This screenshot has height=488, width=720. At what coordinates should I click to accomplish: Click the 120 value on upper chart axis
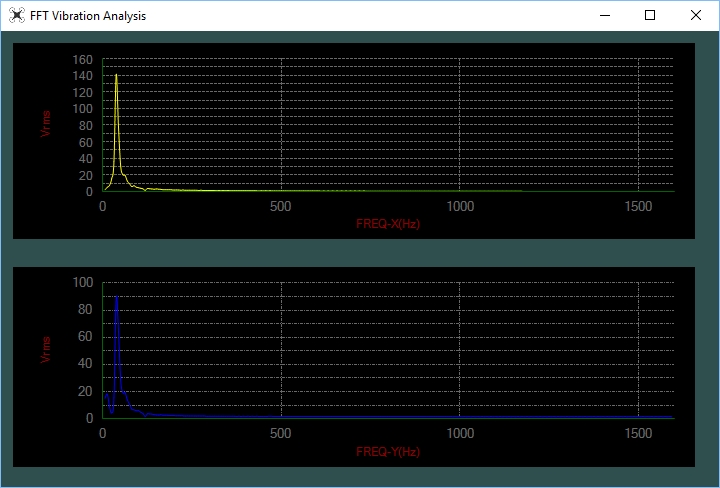(x=83, y=93)
